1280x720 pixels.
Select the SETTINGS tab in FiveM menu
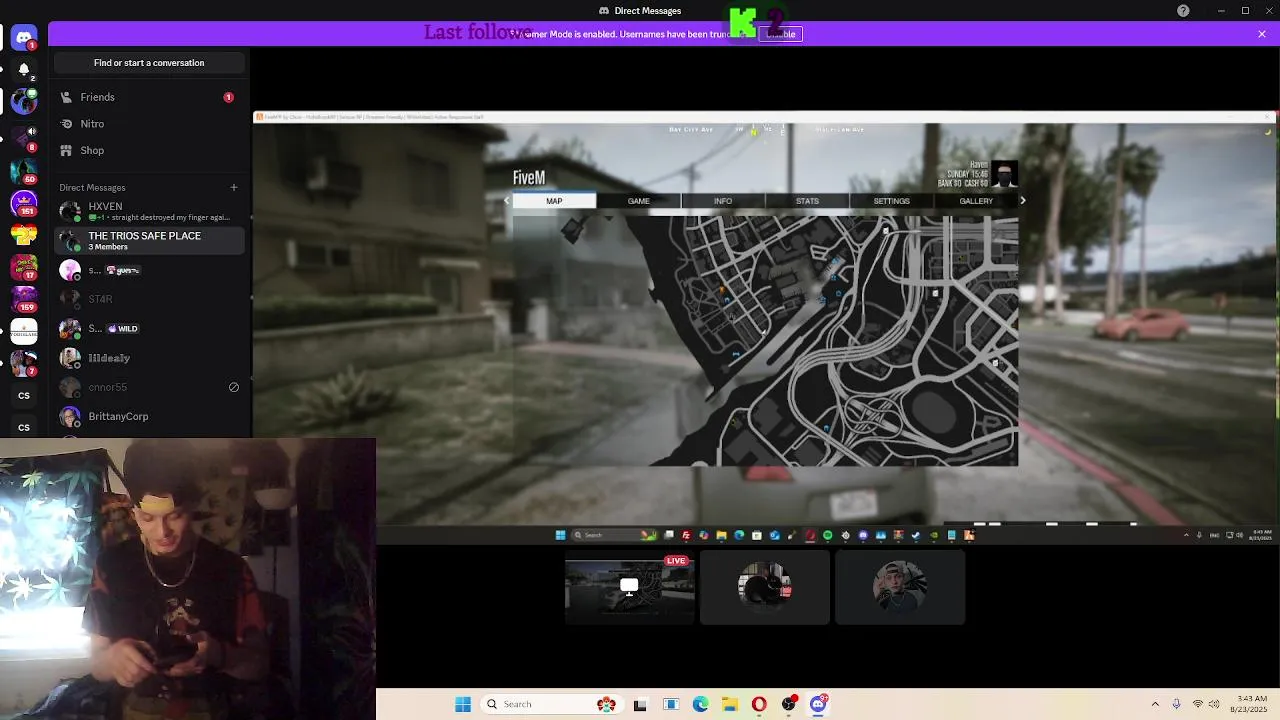(x=892, y=201)
